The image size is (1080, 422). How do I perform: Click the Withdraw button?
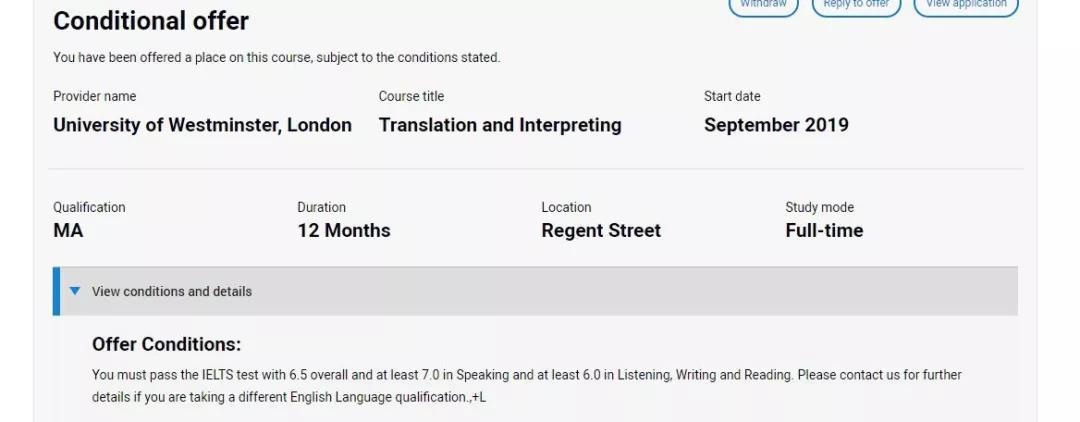pyautogui.click(x=763, y=6)
